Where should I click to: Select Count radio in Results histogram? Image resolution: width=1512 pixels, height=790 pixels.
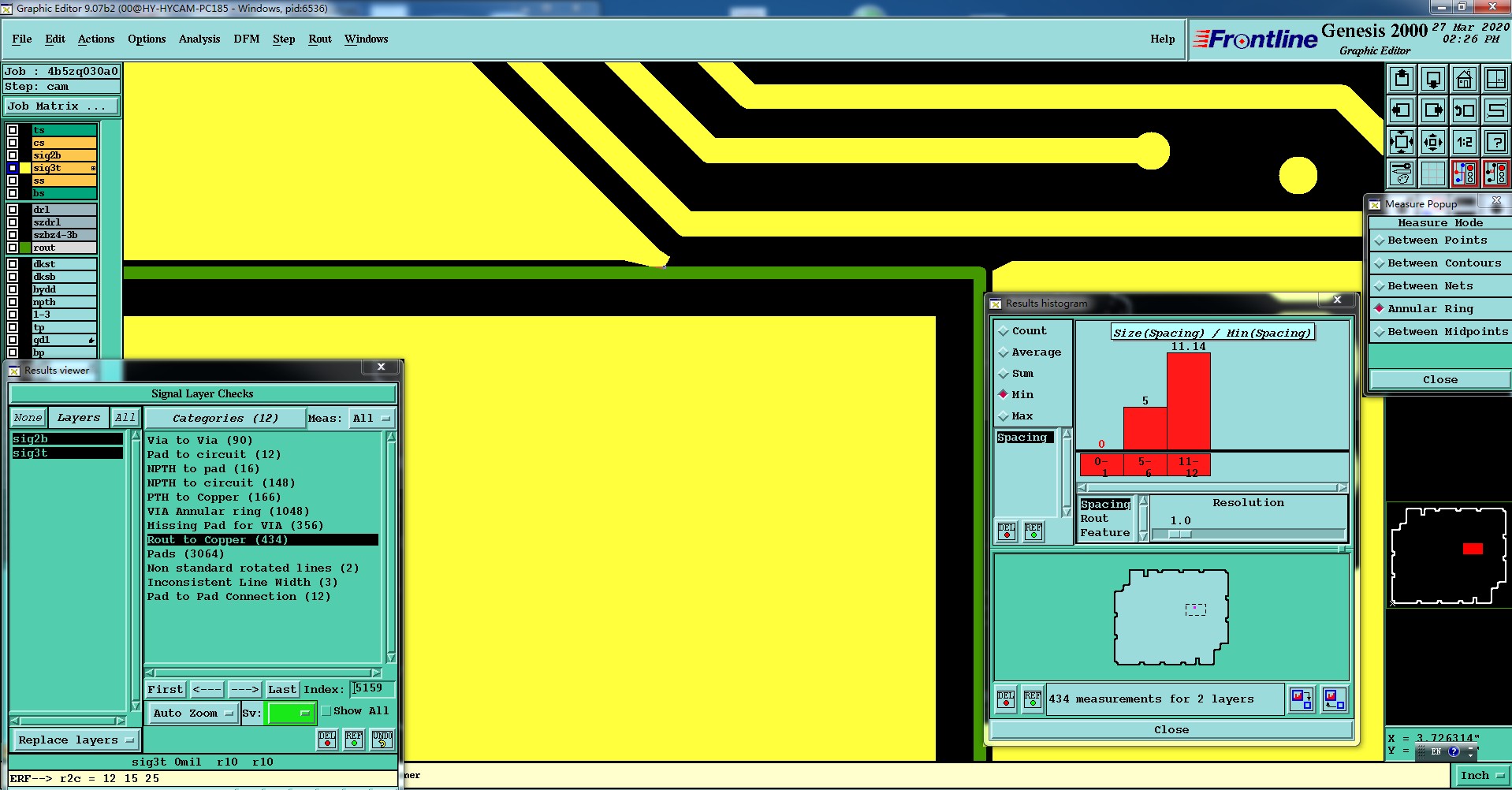pos(1004,331)
